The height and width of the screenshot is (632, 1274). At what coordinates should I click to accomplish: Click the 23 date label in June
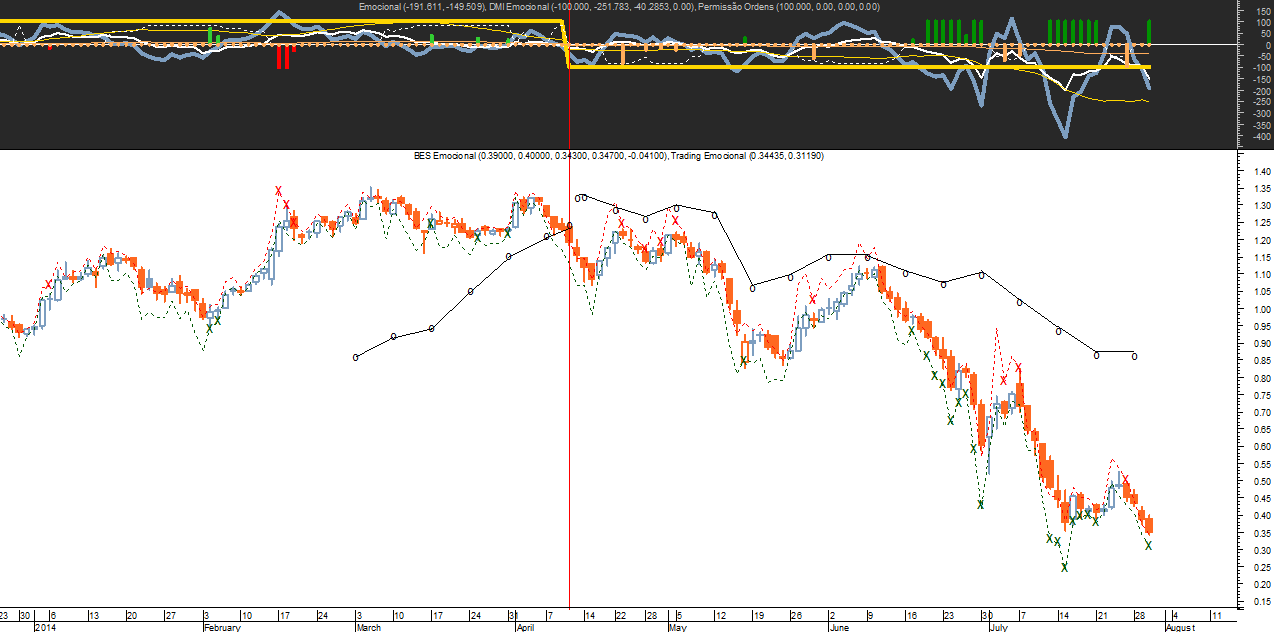(948, 615)
